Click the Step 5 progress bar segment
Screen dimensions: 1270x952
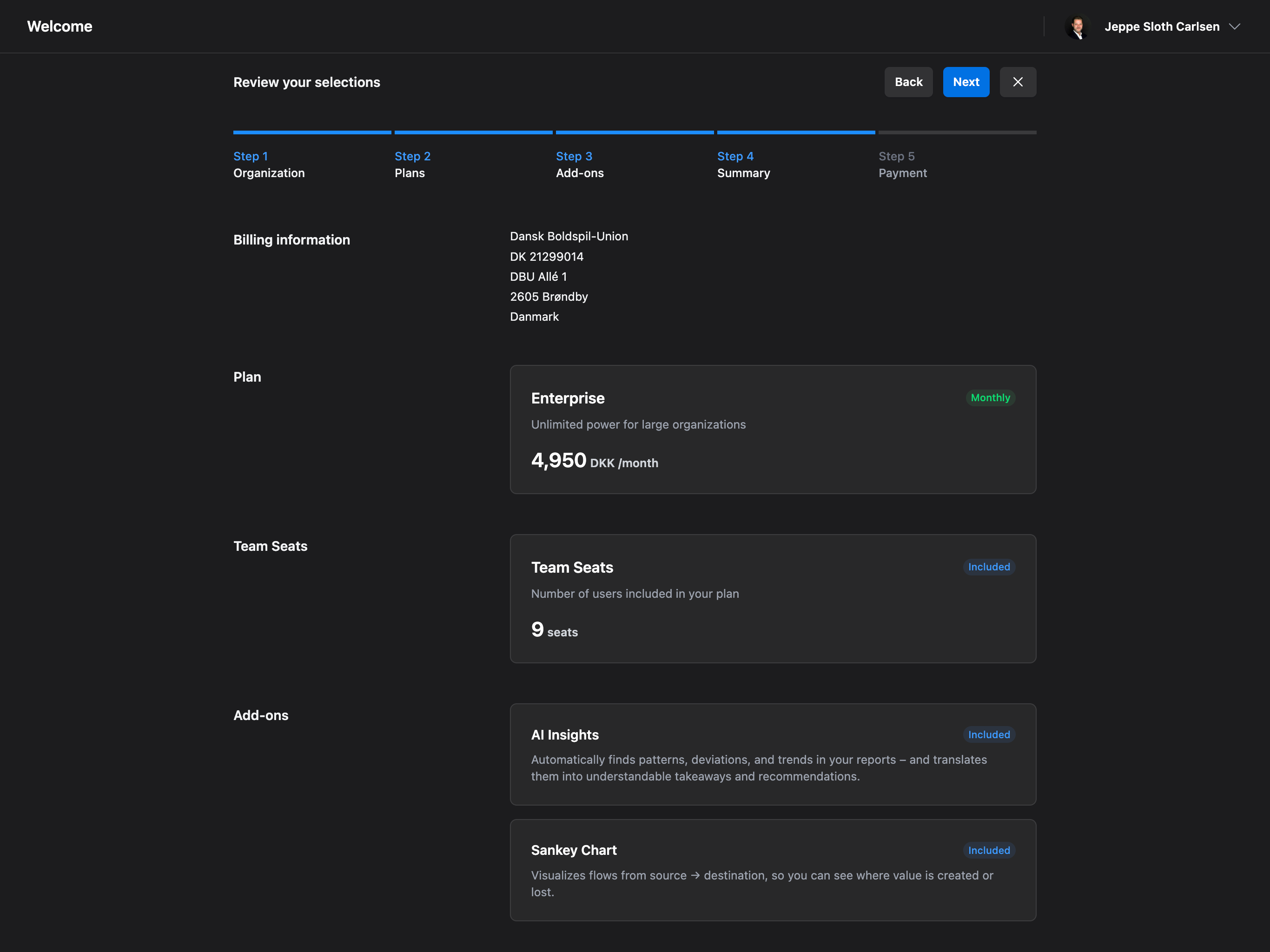957,132
